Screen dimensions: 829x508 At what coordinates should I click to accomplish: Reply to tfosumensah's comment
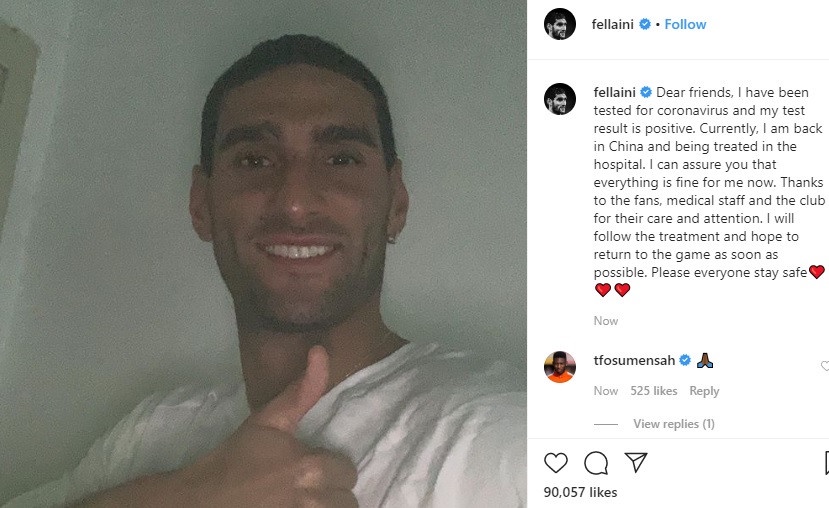click(704, 391)
